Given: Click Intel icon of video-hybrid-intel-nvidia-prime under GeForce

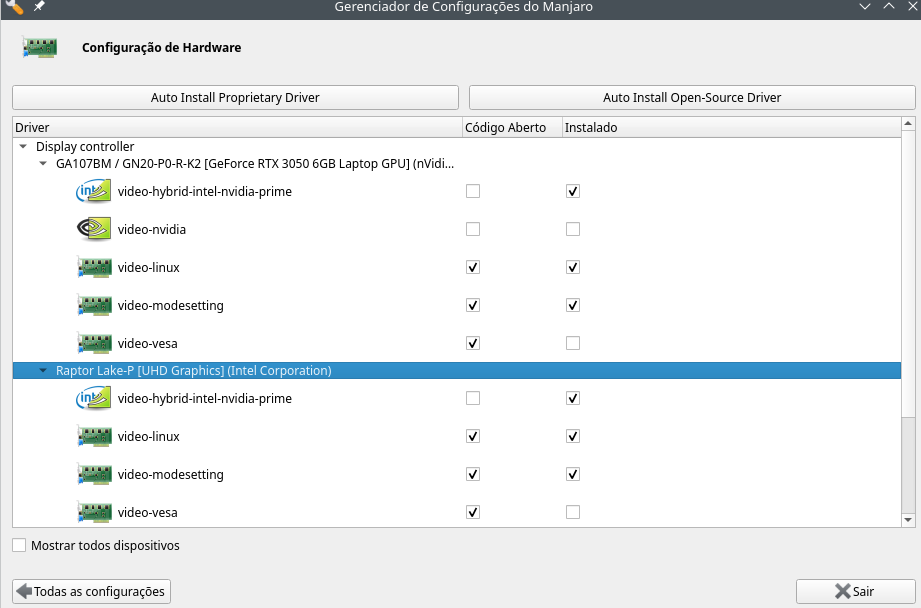Looking at the screenshot, I should point(93,192).
